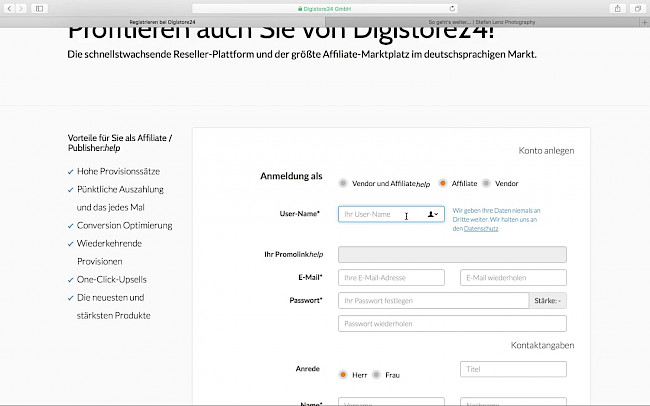
Task: Click 'Conversion Optimierung' list entry
Action: click(124, 225)
